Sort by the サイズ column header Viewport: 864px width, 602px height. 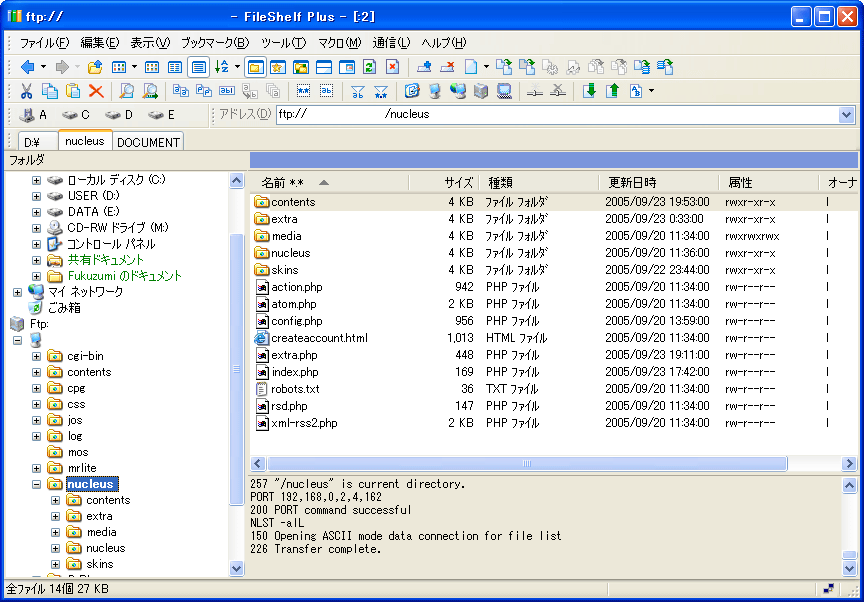[442, 183]
